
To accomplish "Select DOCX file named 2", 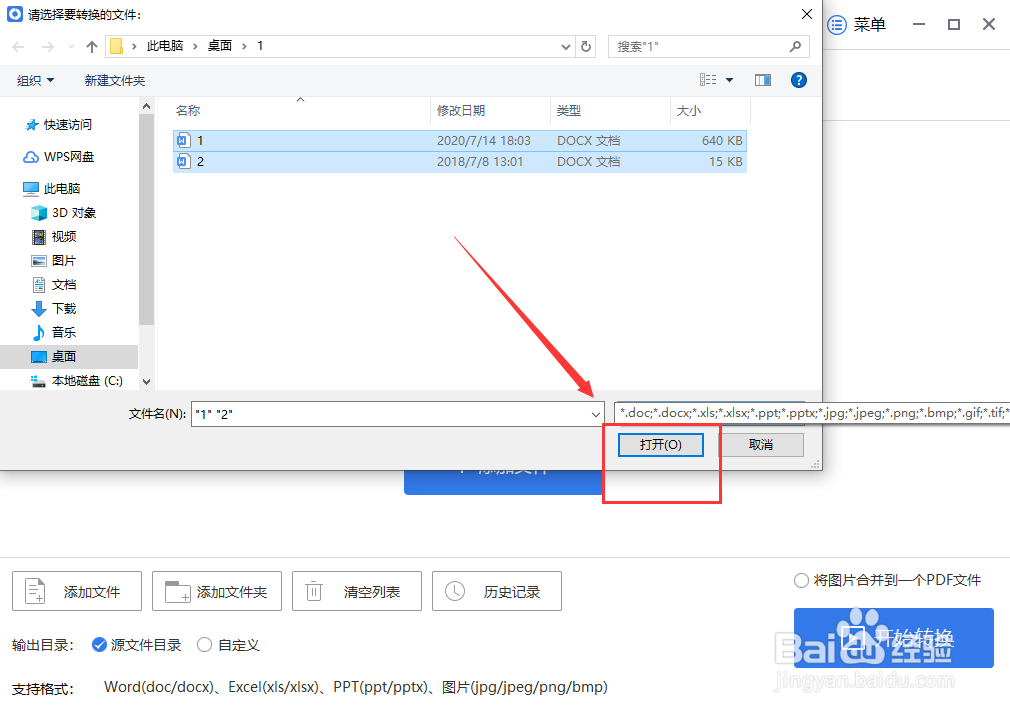I will [460, 162].
